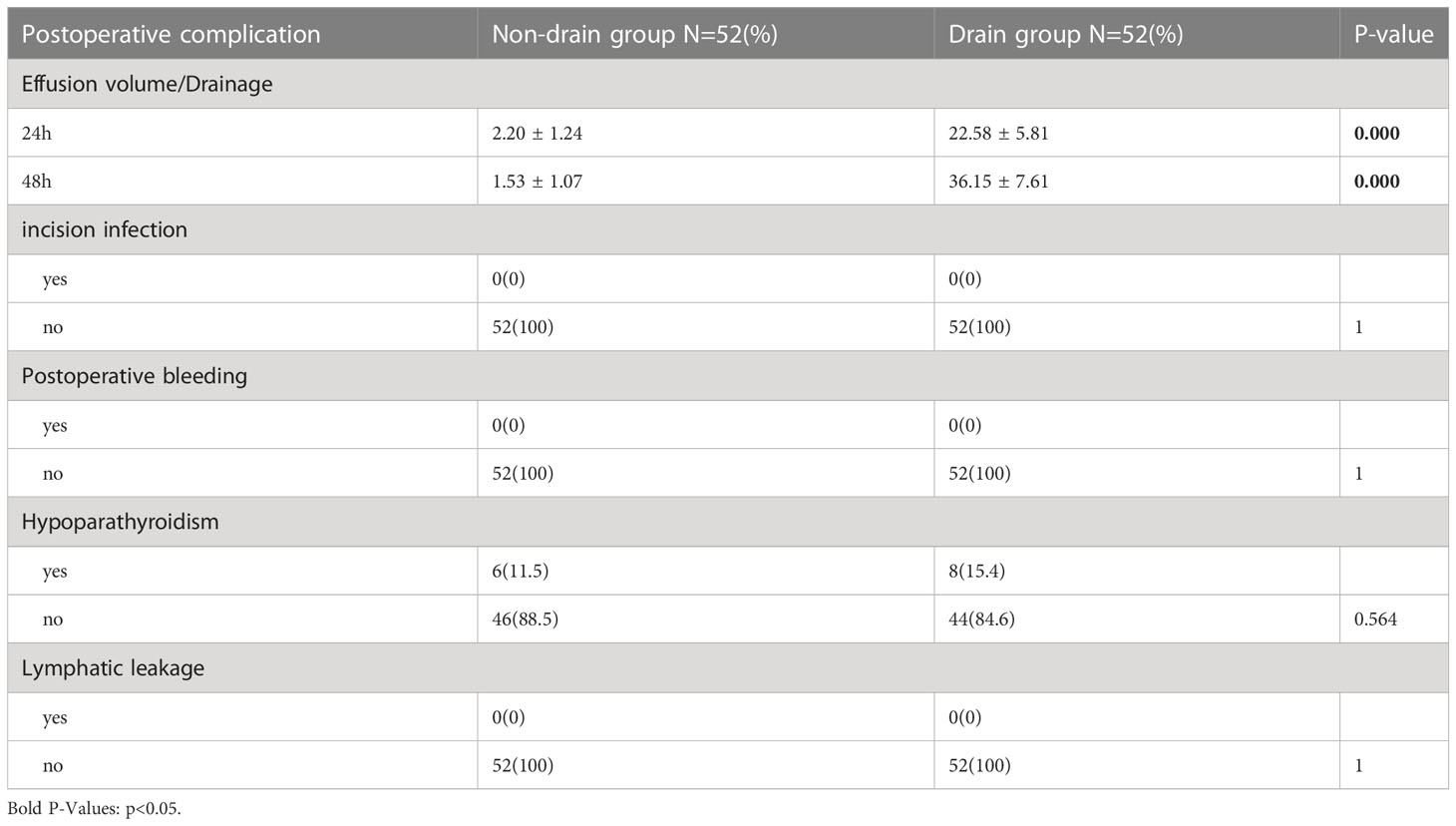This screenshot has height=826, width=1456.
Task: Click the Effusion volume/Drainage section row
Action: point(728,84)
